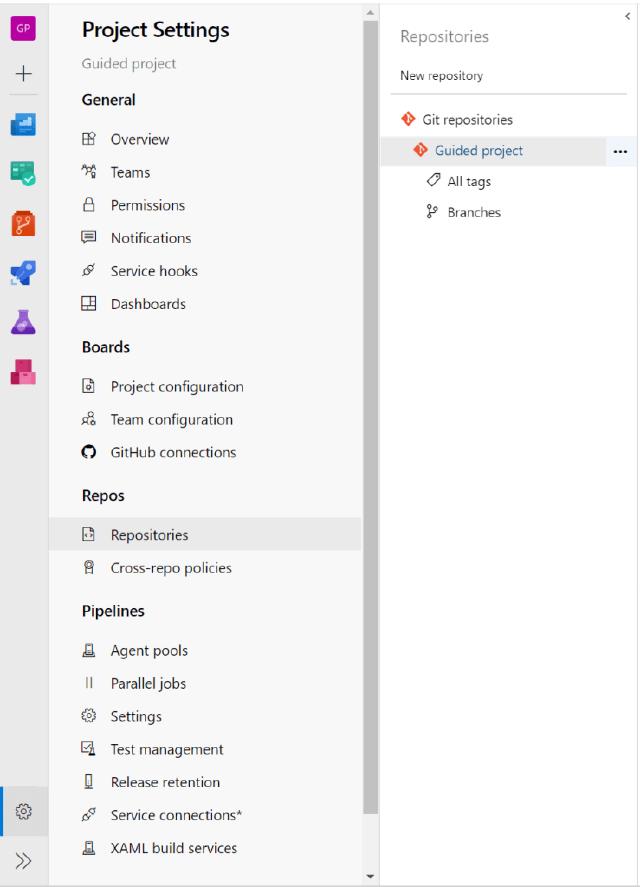Image resolution: width=640 pixels, height=887 pixels.
Task: Open GitHub connections under Boards
Action: pos(173,452)
